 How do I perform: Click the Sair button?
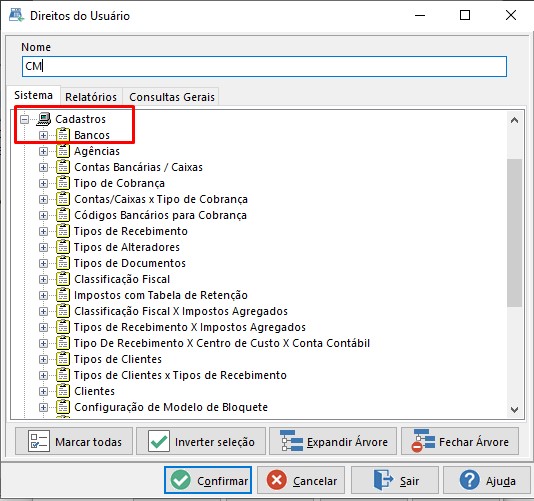pyautogui.click(x=395, y=480)
